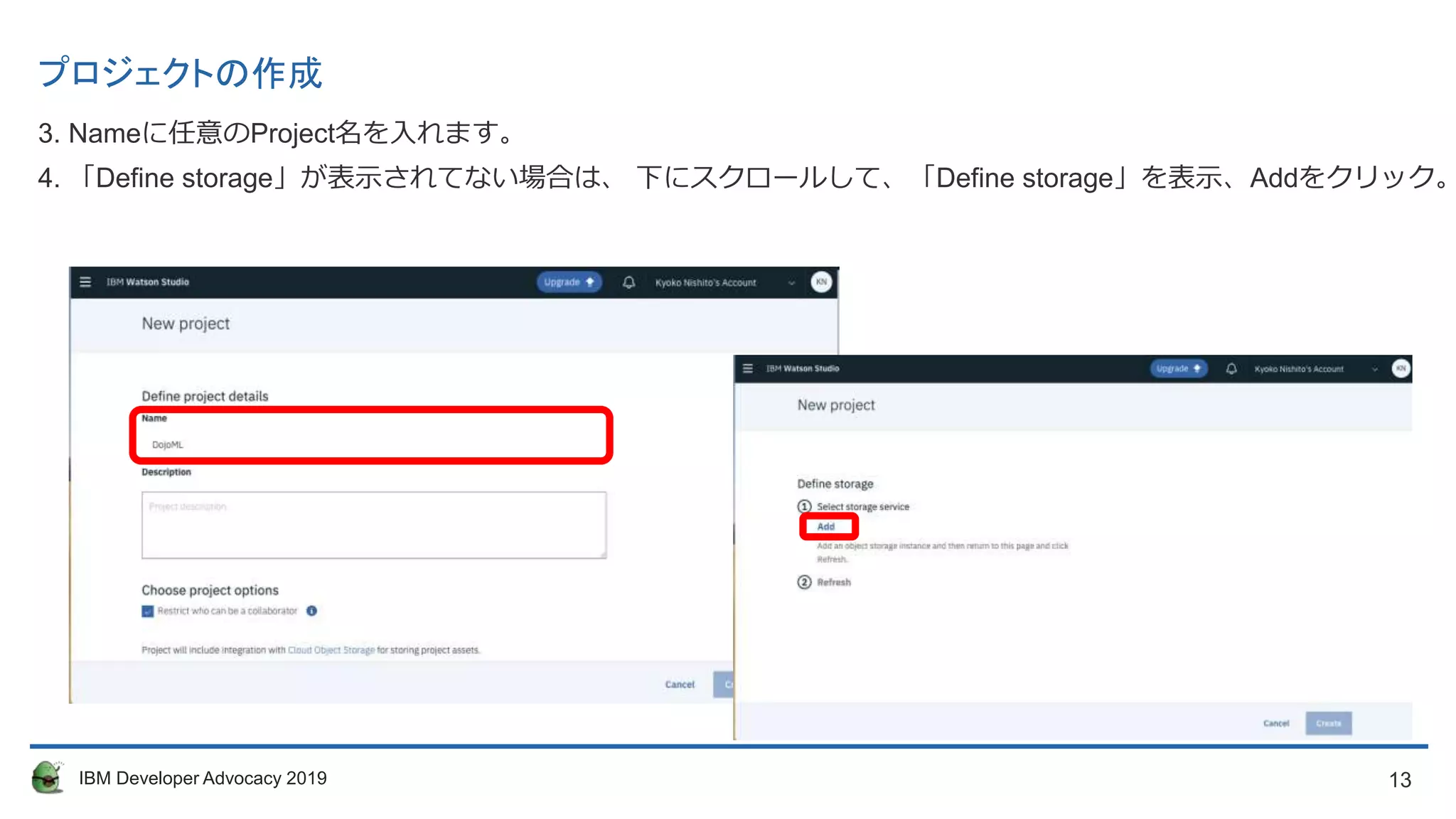This screenshot has width=1456, height=819.
Task: Click Cancel in right New project window
Action: tap(1276, 723)
